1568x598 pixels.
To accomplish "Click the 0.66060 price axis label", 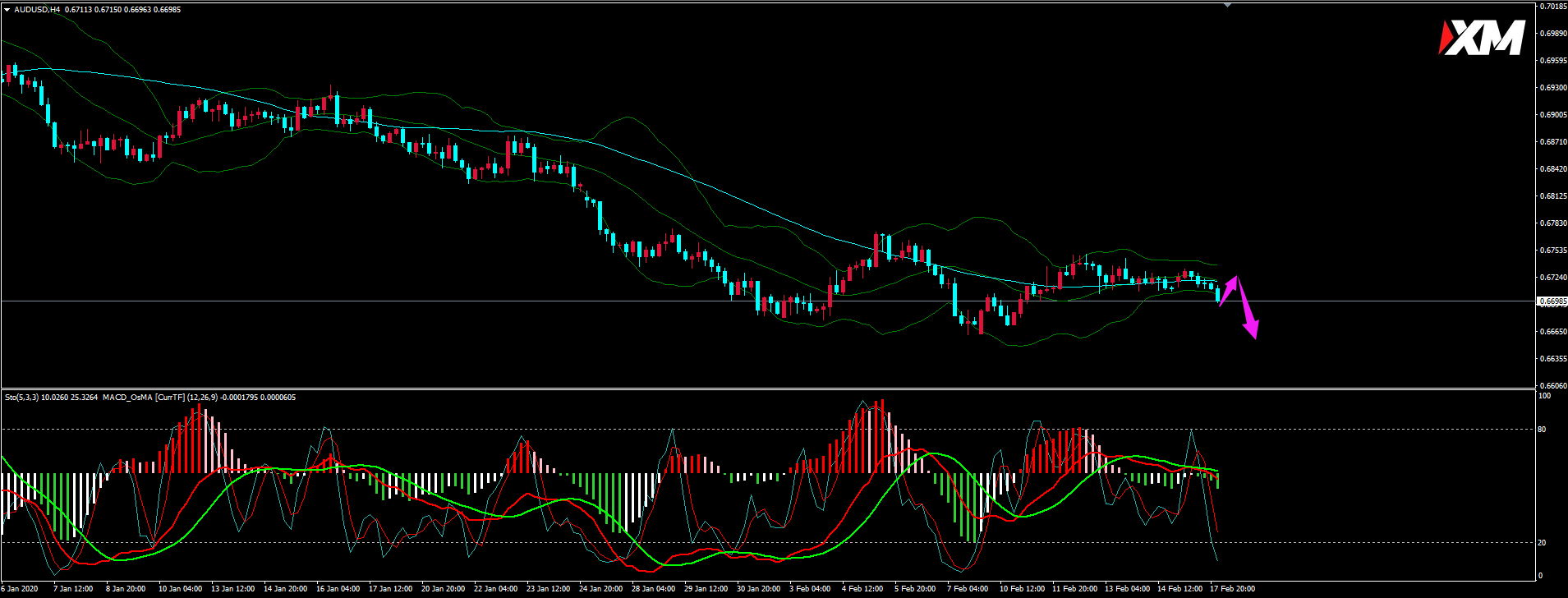I will [1552, 385].
